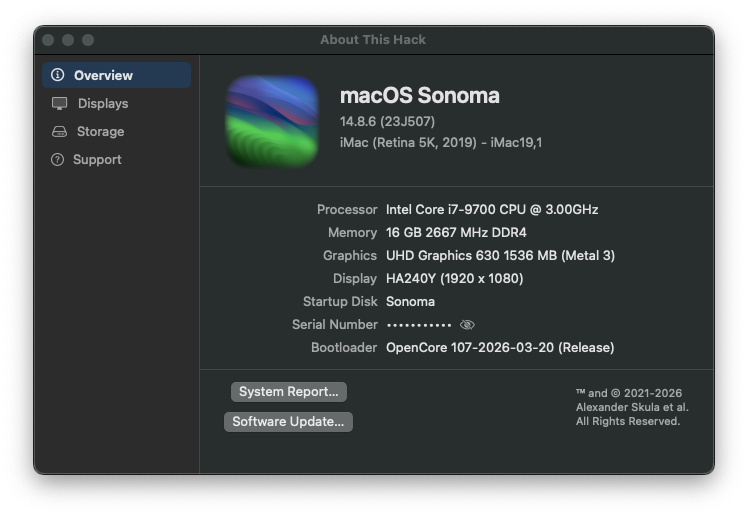Go to the Support tab label
748x516 pixels.
point(97,159)
